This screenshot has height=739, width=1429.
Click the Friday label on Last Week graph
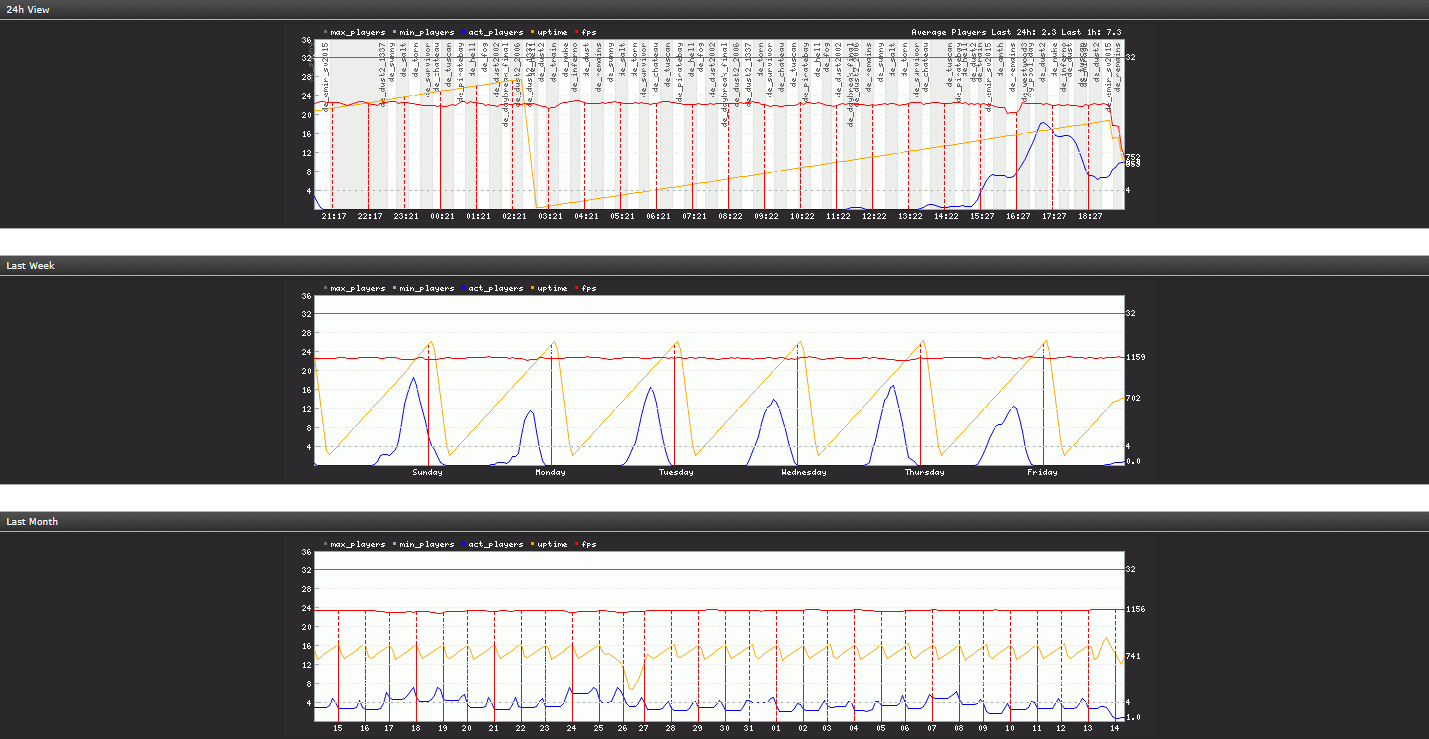point(1041,472)
